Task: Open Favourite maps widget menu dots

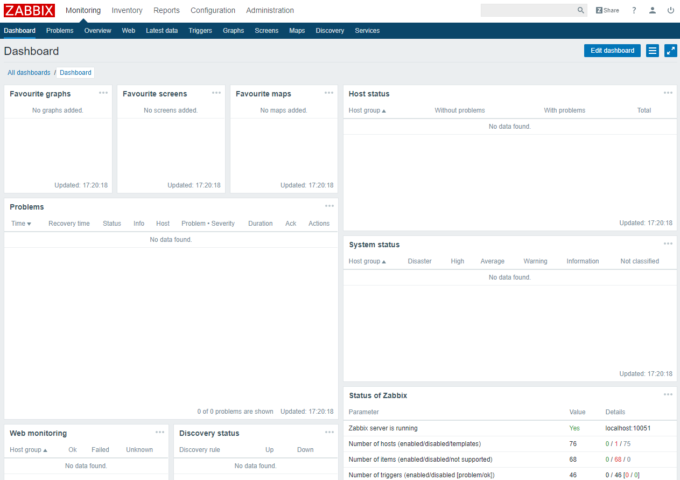Action: click(x=329, y=93)
